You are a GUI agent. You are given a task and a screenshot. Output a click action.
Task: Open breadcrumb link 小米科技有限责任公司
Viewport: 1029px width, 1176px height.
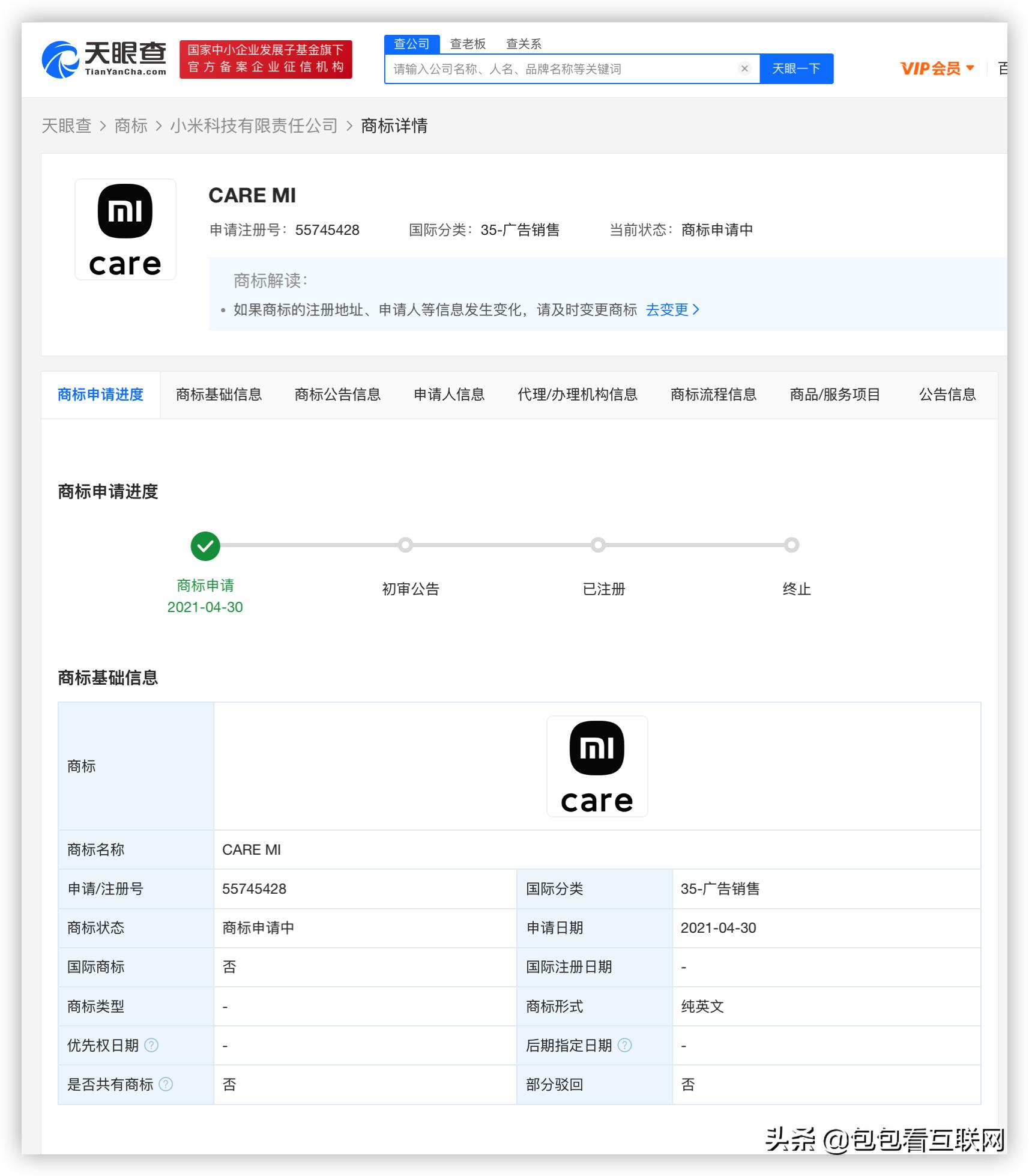pos(253,126)
